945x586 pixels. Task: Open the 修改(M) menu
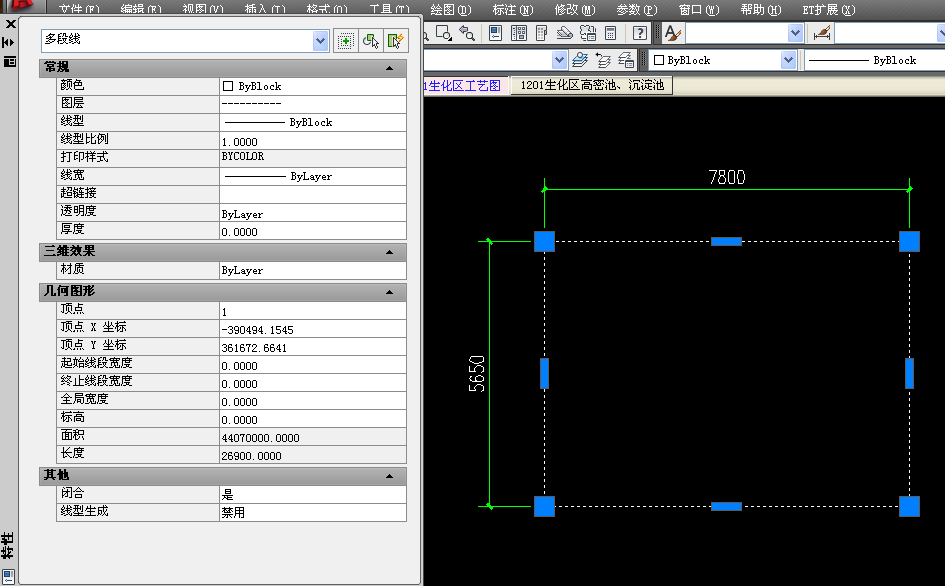coord(575,10)
